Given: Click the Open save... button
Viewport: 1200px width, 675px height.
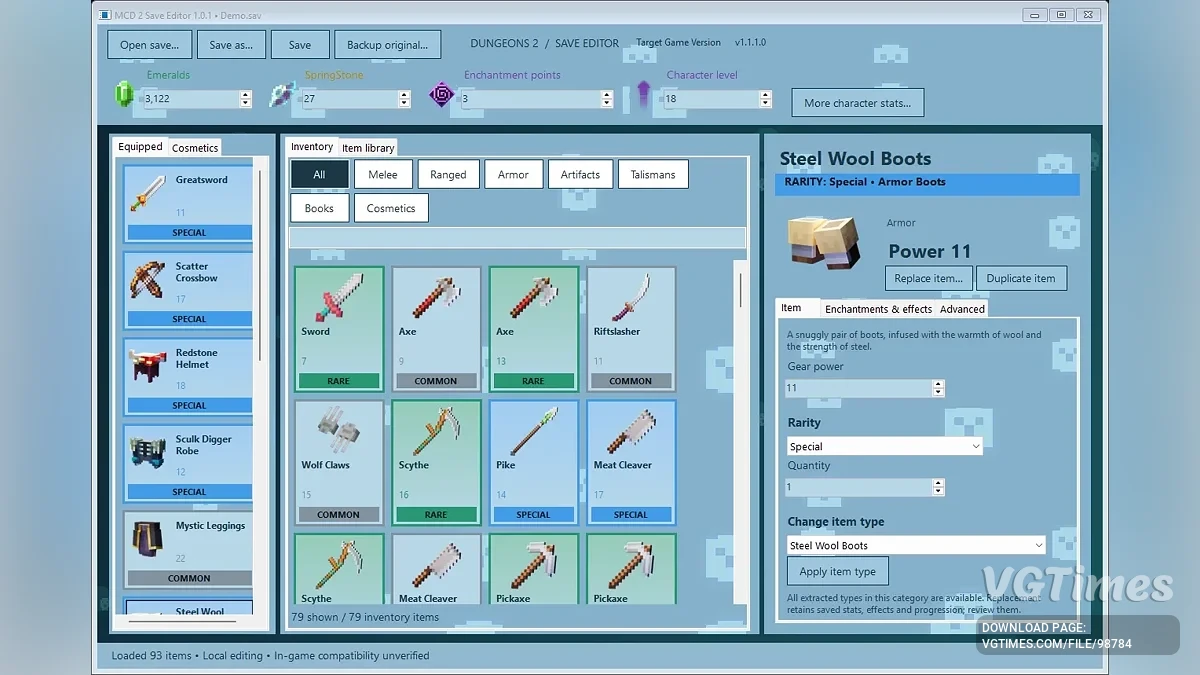Looking at the screenshot, I should click(x=150, y=45).
